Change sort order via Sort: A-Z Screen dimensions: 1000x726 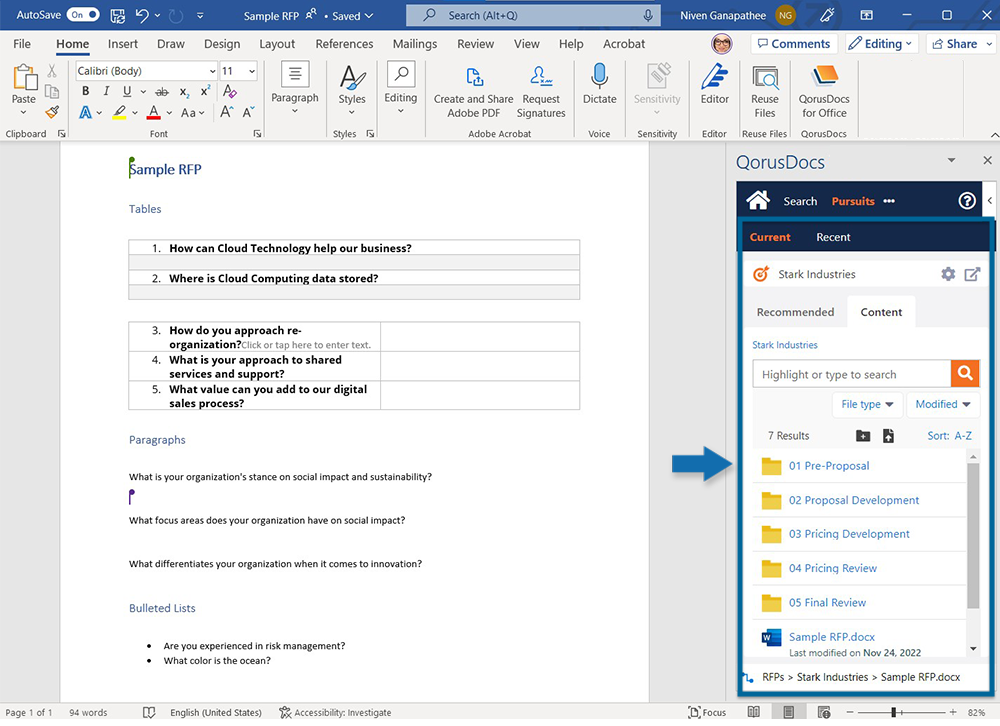point(949,436)
